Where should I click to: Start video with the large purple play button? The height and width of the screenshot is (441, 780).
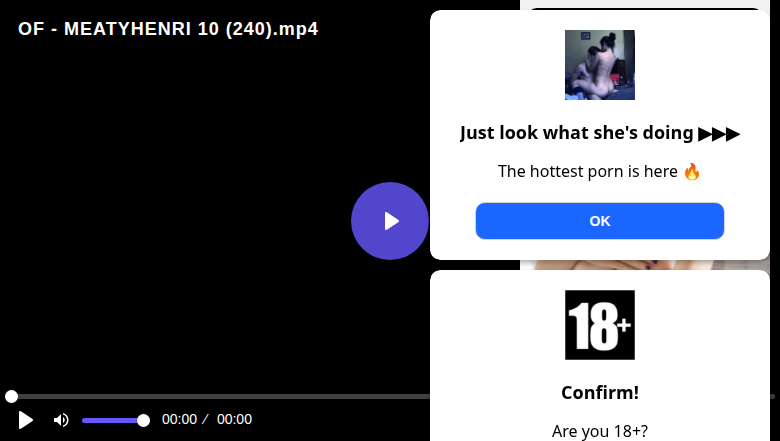click(x=390, y=221)
